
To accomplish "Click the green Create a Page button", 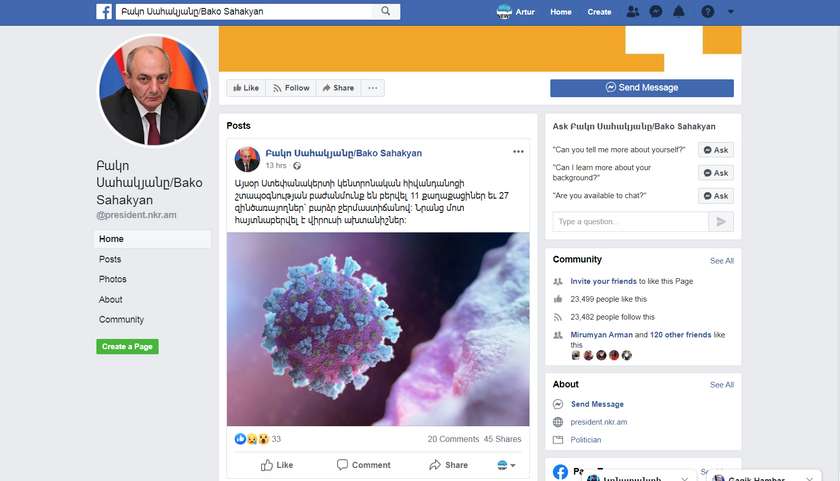I will pyautogui.click(x=127, y=347).
